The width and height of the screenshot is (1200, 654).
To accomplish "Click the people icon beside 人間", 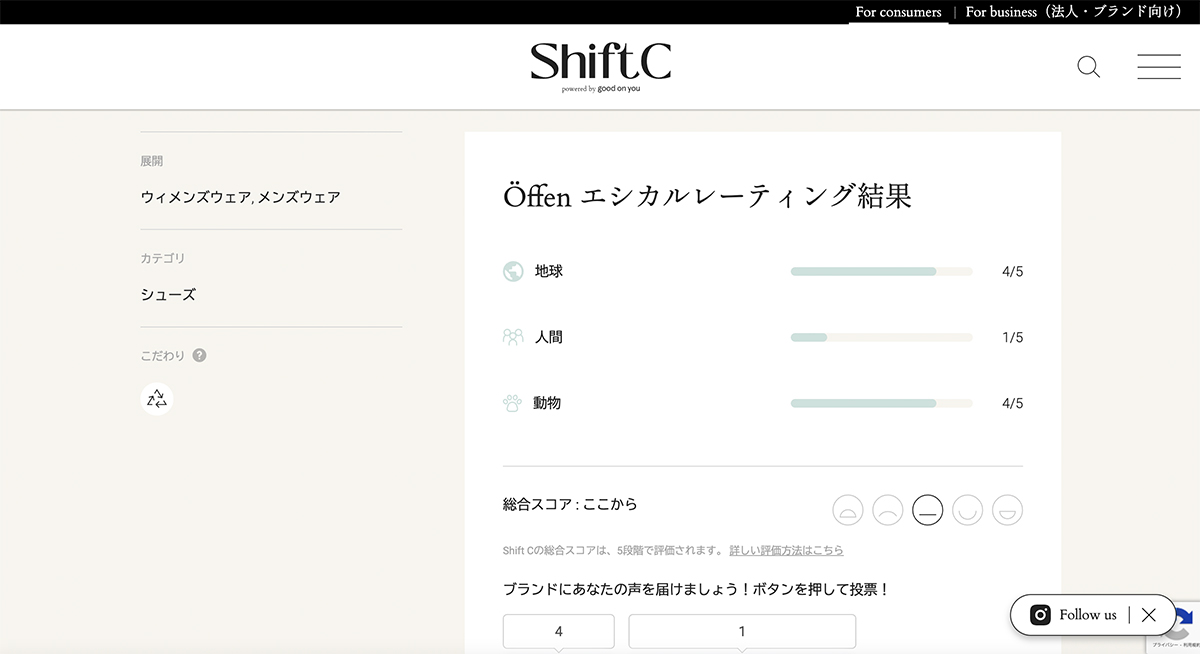I will click(x=513, y=337).
